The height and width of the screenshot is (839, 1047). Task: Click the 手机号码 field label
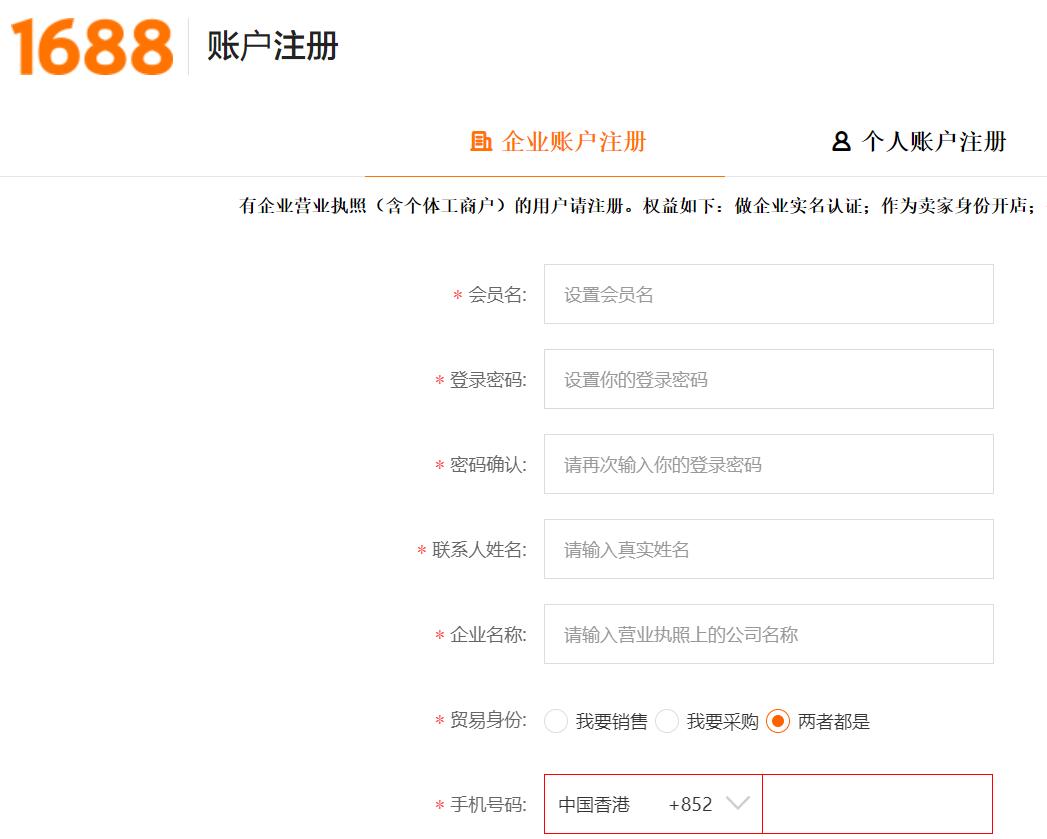pyautogui.click(x=487, y=805)
